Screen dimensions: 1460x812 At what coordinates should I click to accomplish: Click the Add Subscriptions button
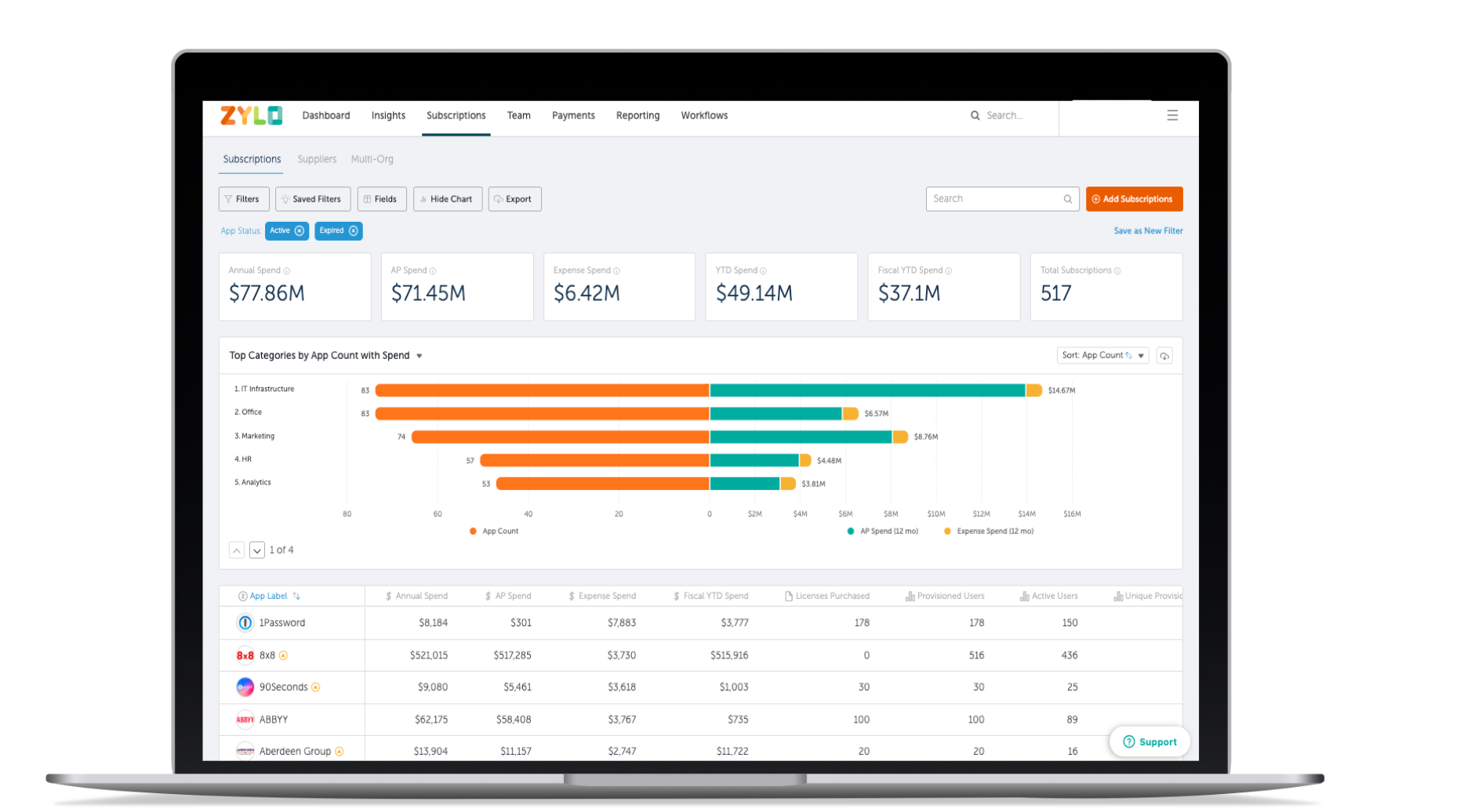(1134, 199)
